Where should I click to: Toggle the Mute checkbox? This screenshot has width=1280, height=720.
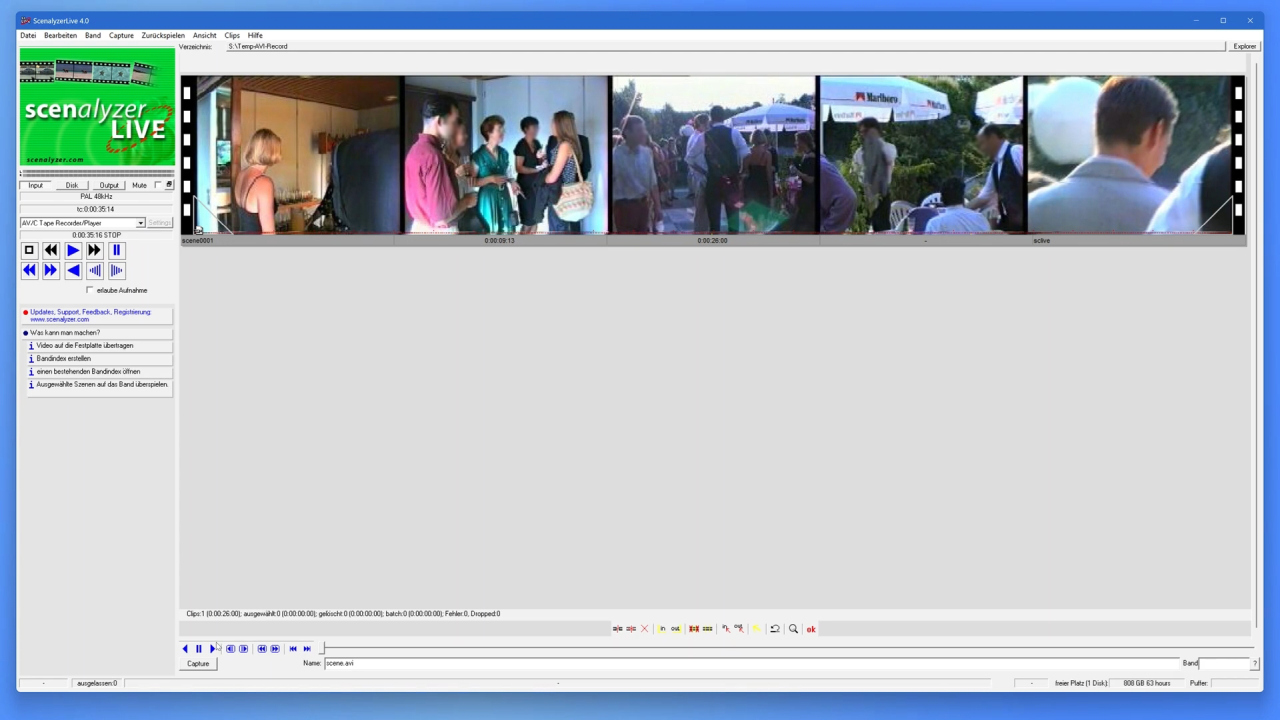158,185
